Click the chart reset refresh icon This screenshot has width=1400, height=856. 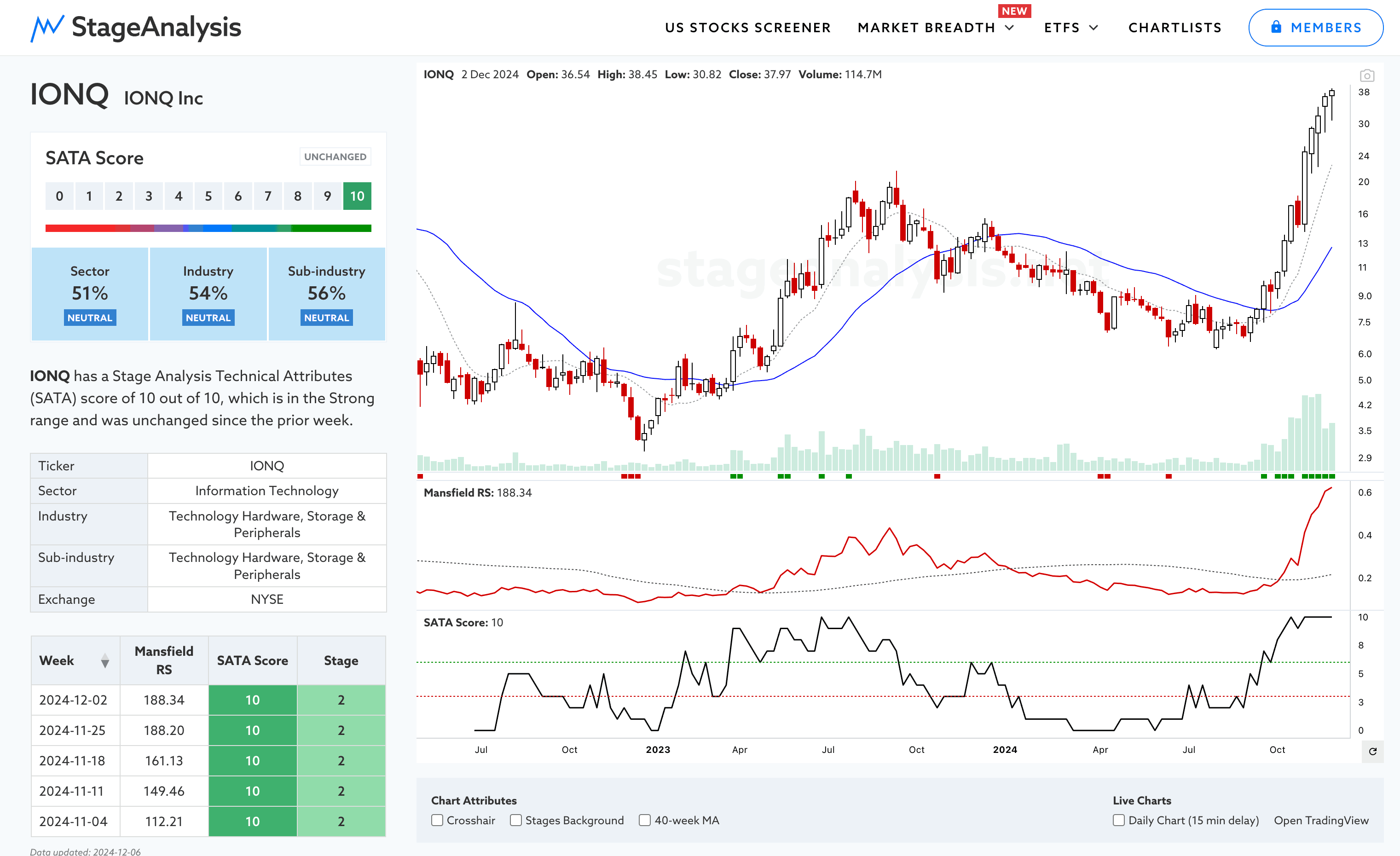(x=1372, y=751)
